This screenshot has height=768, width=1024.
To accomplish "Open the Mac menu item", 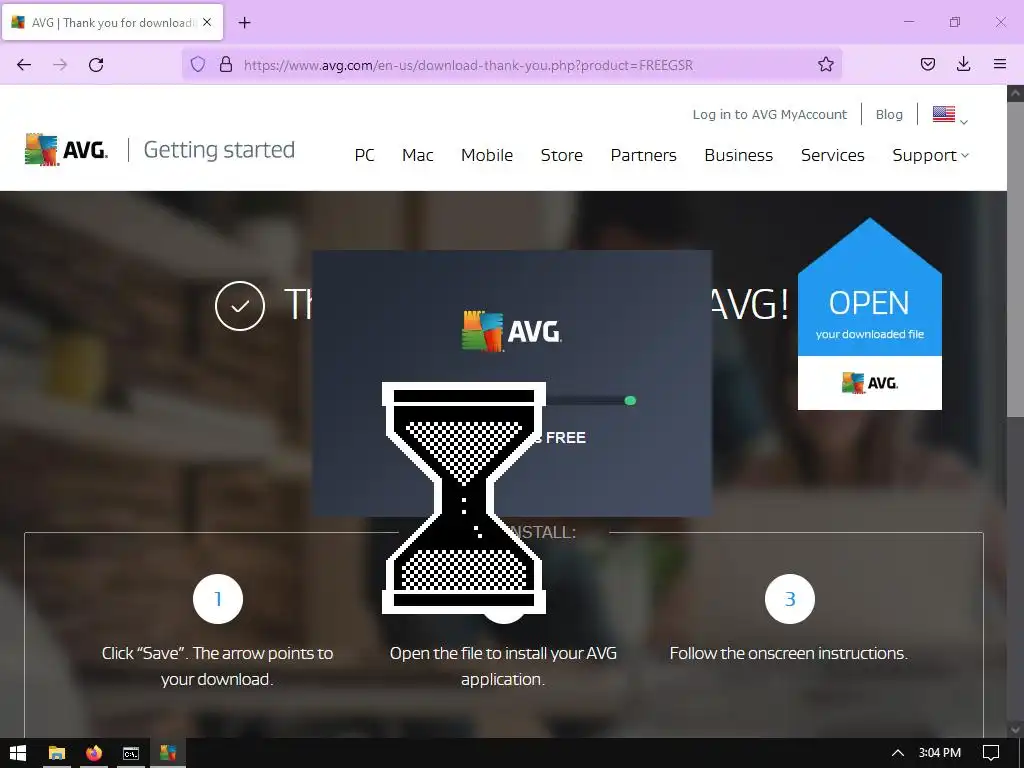I will coord(417,155).
